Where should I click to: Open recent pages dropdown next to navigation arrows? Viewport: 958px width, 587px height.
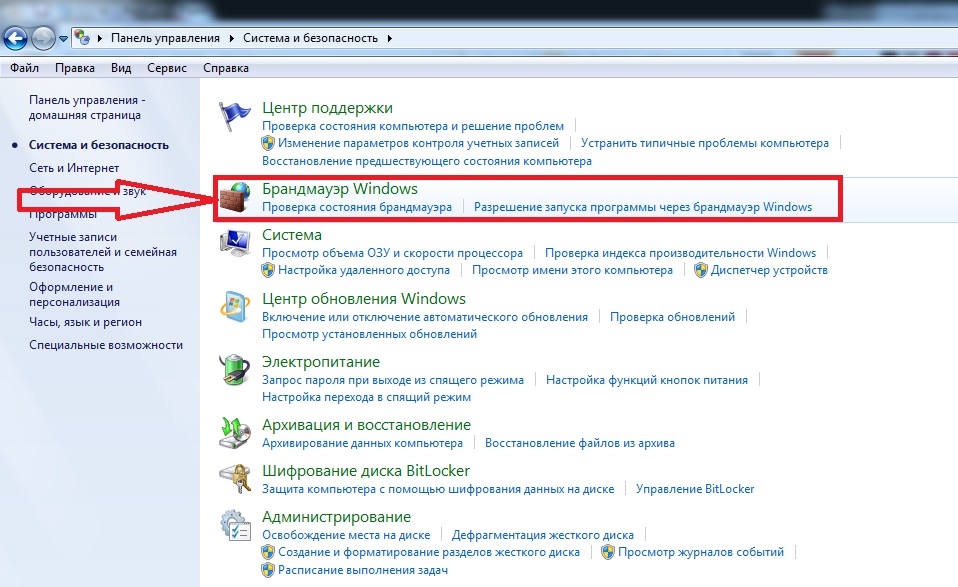point(63,39)
